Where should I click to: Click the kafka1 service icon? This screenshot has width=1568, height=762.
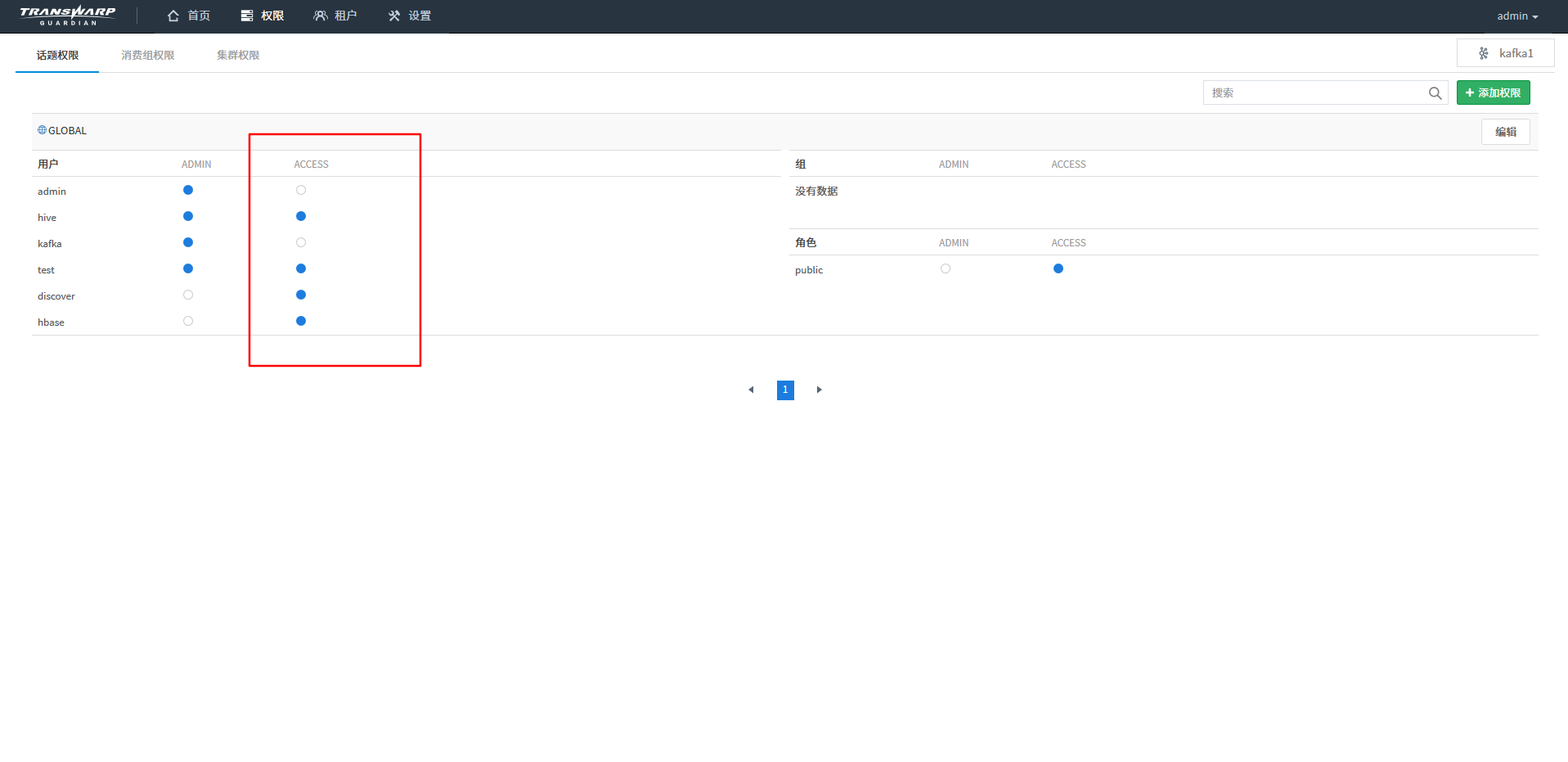coord(1484,53)
